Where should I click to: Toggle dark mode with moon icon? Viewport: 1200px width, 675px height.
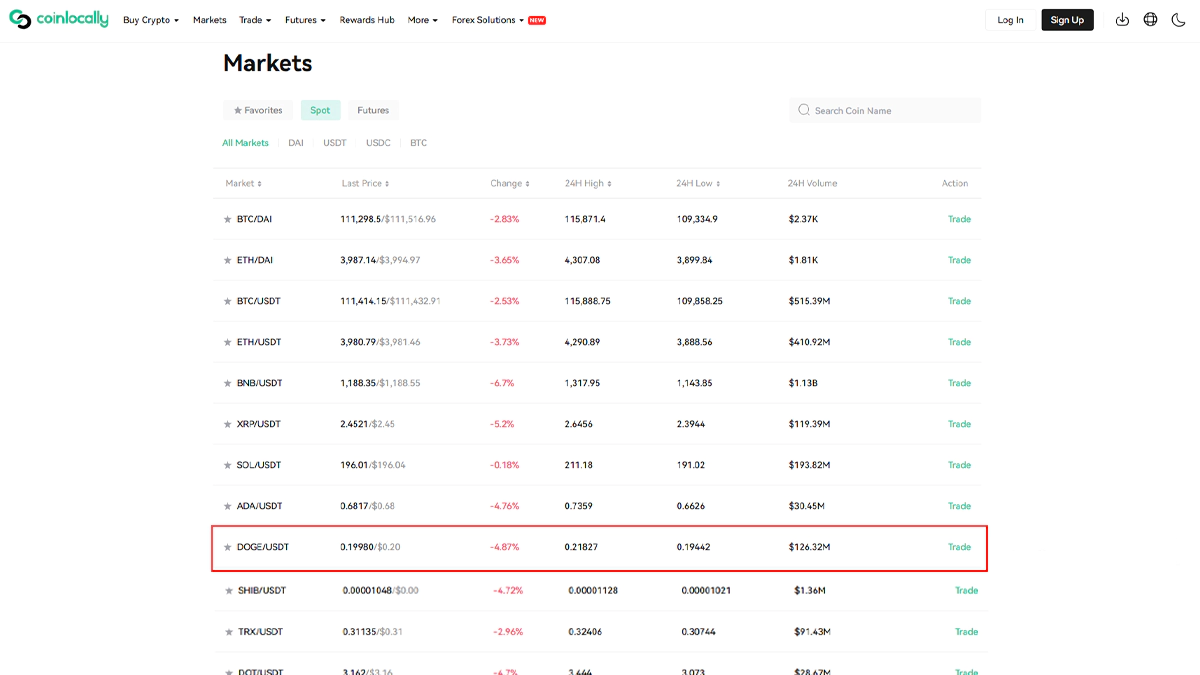(1178, 20)
